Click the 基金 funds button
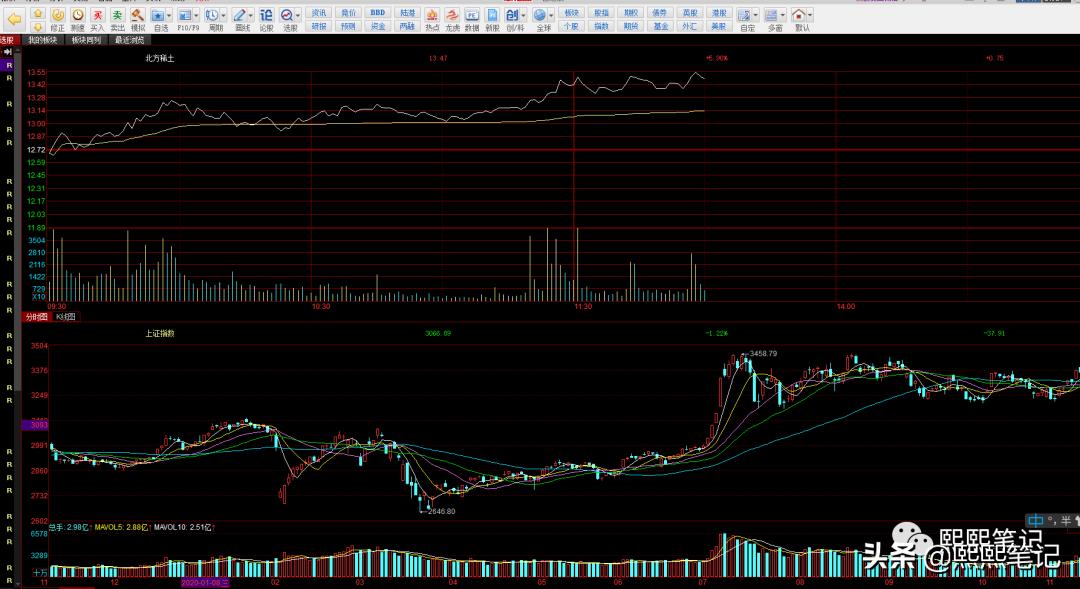The width and height of the screenshot is (1080, 589). tap(661, 26)
